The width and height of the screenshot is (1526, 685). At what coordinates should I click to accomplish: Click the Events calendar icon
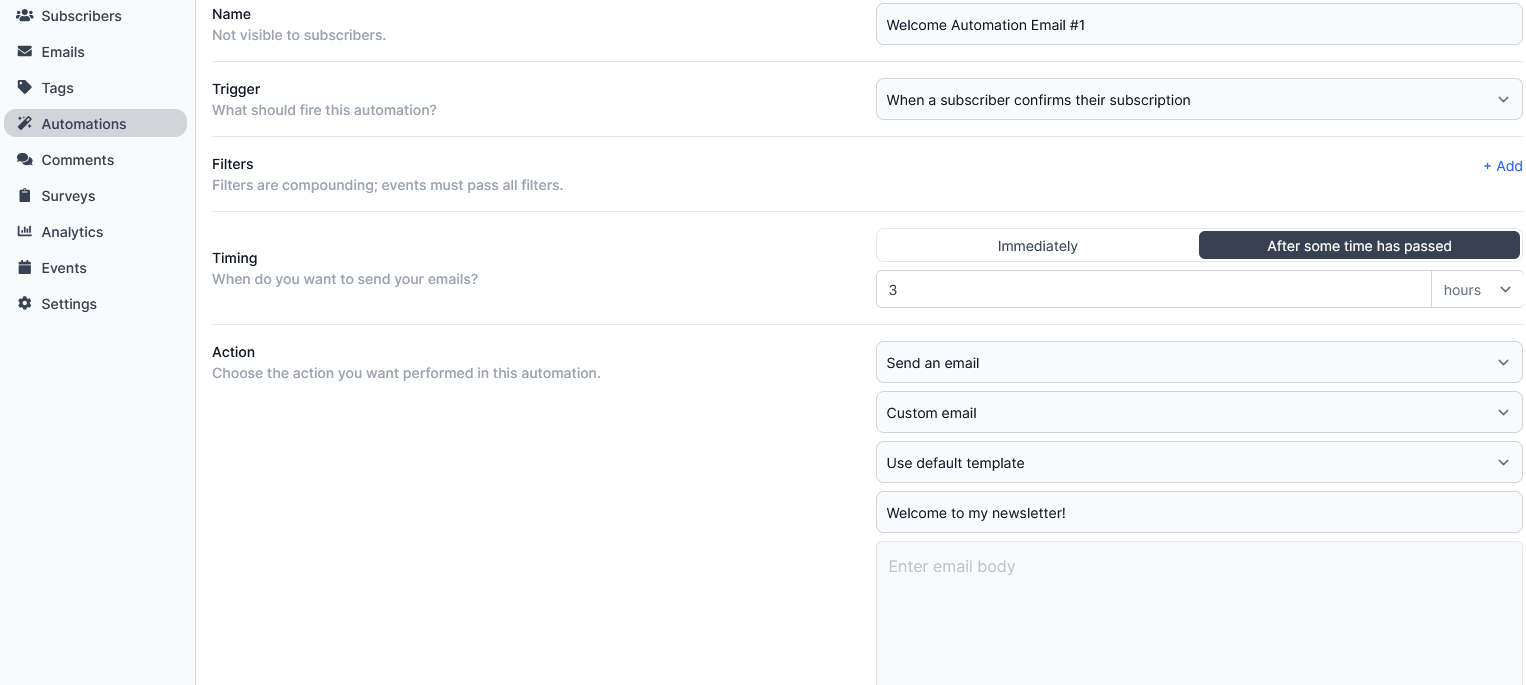coord(25,268)
